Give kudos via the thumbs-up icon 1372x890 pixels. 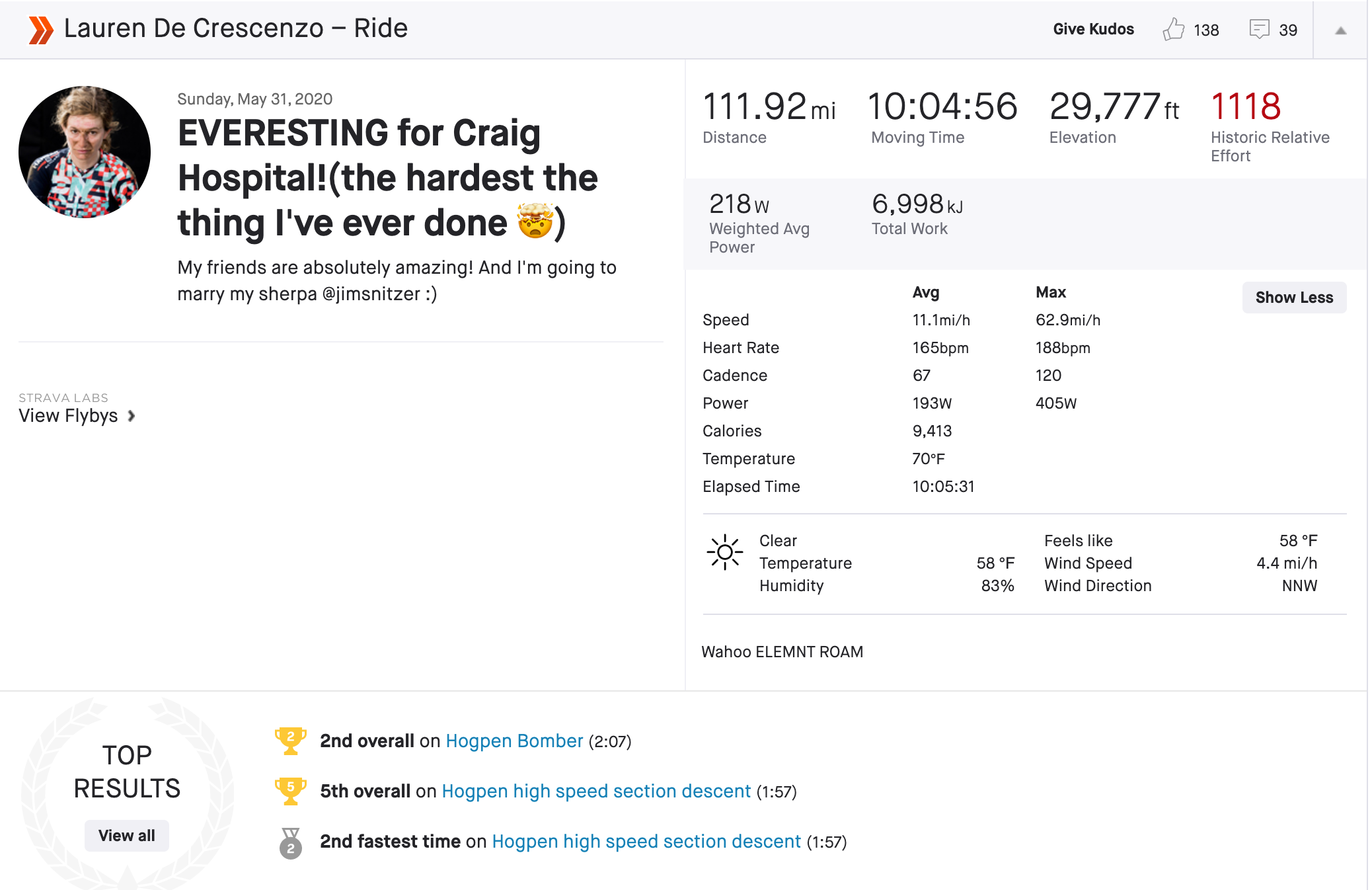click(x=1174, y=29)
